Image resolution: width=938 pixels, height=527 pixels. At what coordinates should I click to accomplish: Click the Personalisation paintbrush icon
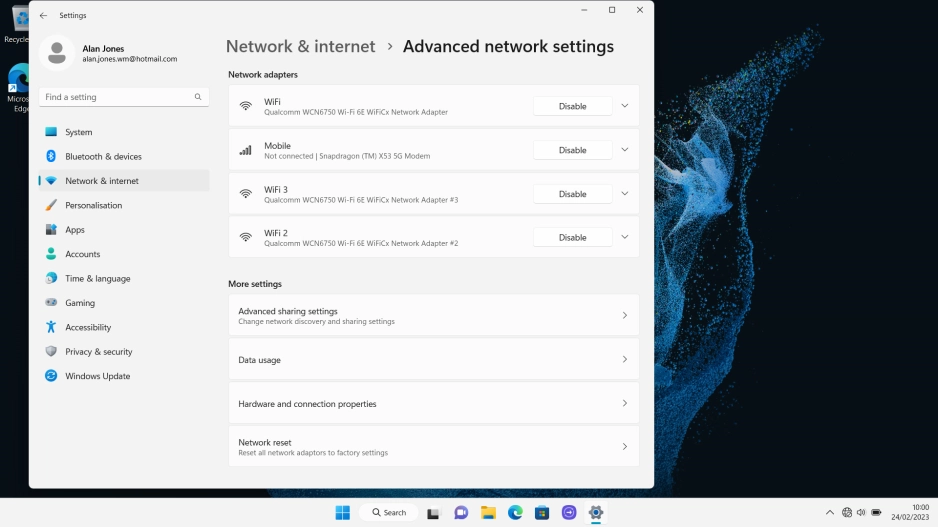(x=51, y=205)
